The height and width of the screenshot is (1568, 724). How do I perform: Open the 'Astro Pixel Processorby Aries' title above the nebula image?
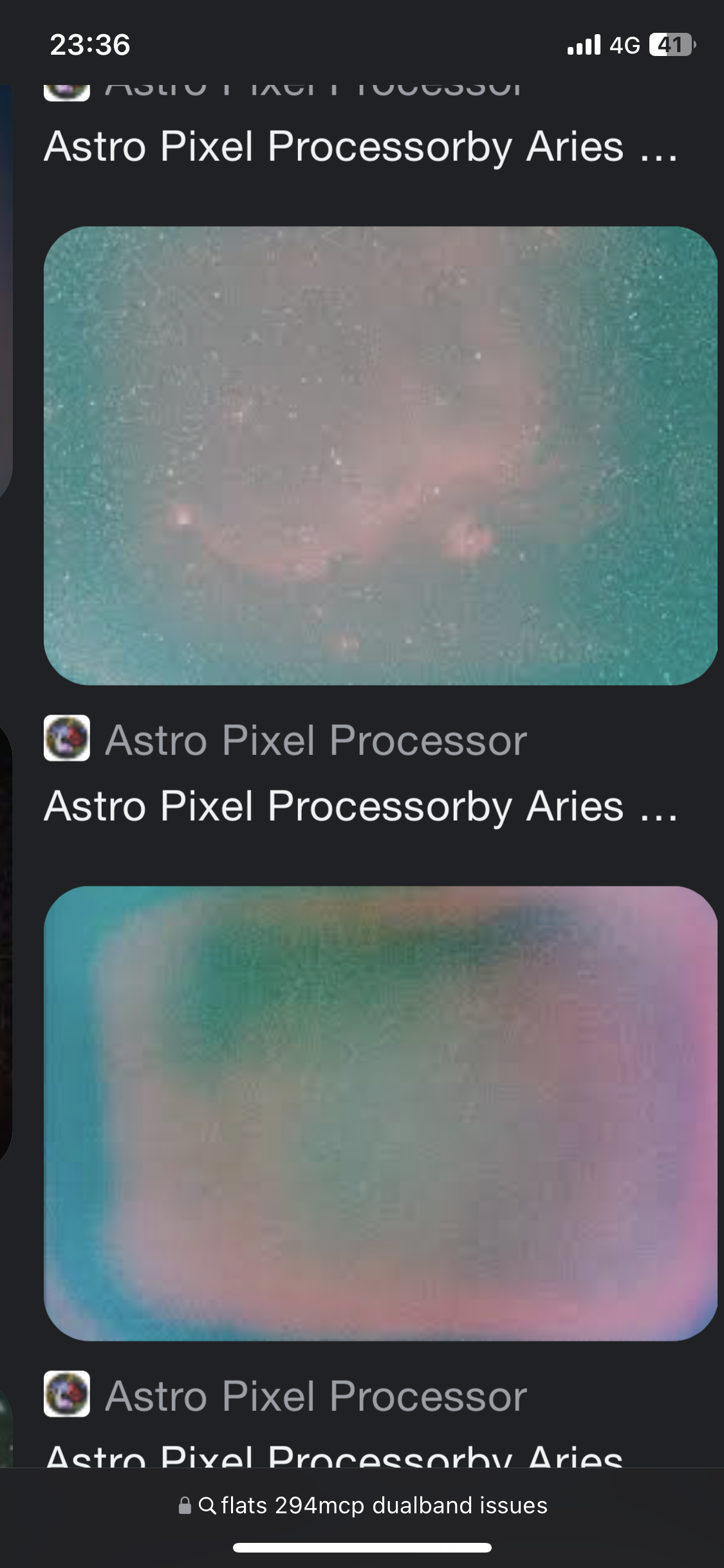coord(361,148)
